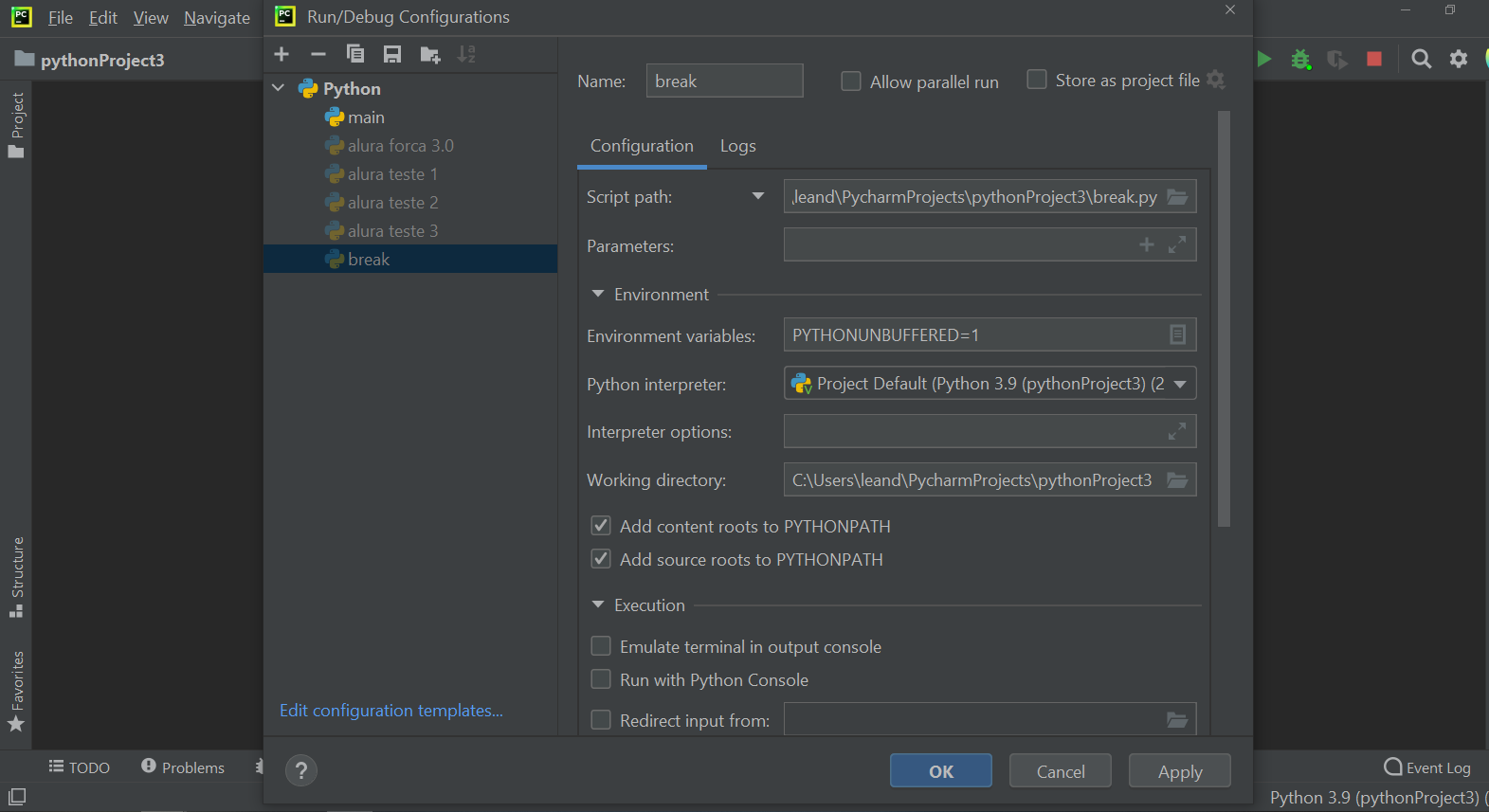Browse redirect input file folder icon
The width and height of the screenshot is (1489, 812).
pos(1177,720)
